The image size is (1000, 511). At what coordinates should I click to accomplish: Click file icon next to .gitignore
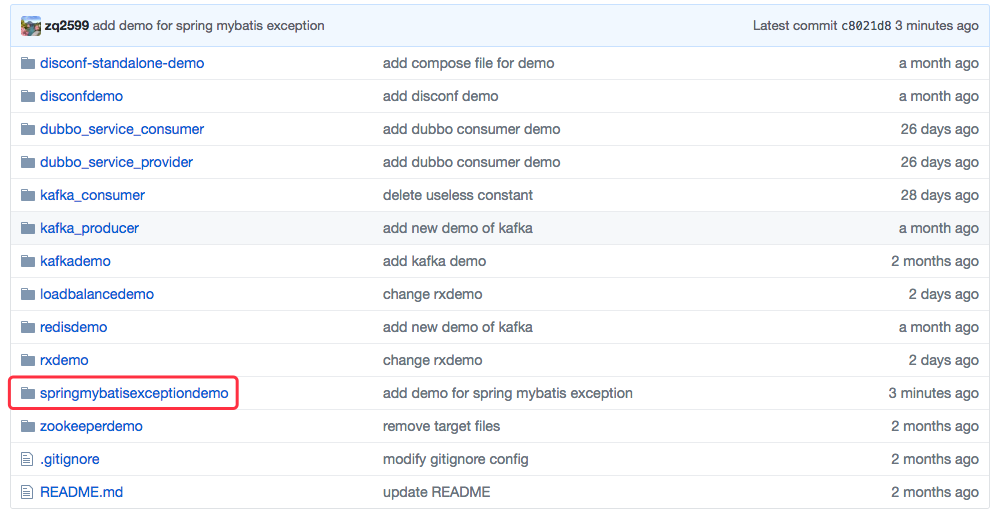28,459
